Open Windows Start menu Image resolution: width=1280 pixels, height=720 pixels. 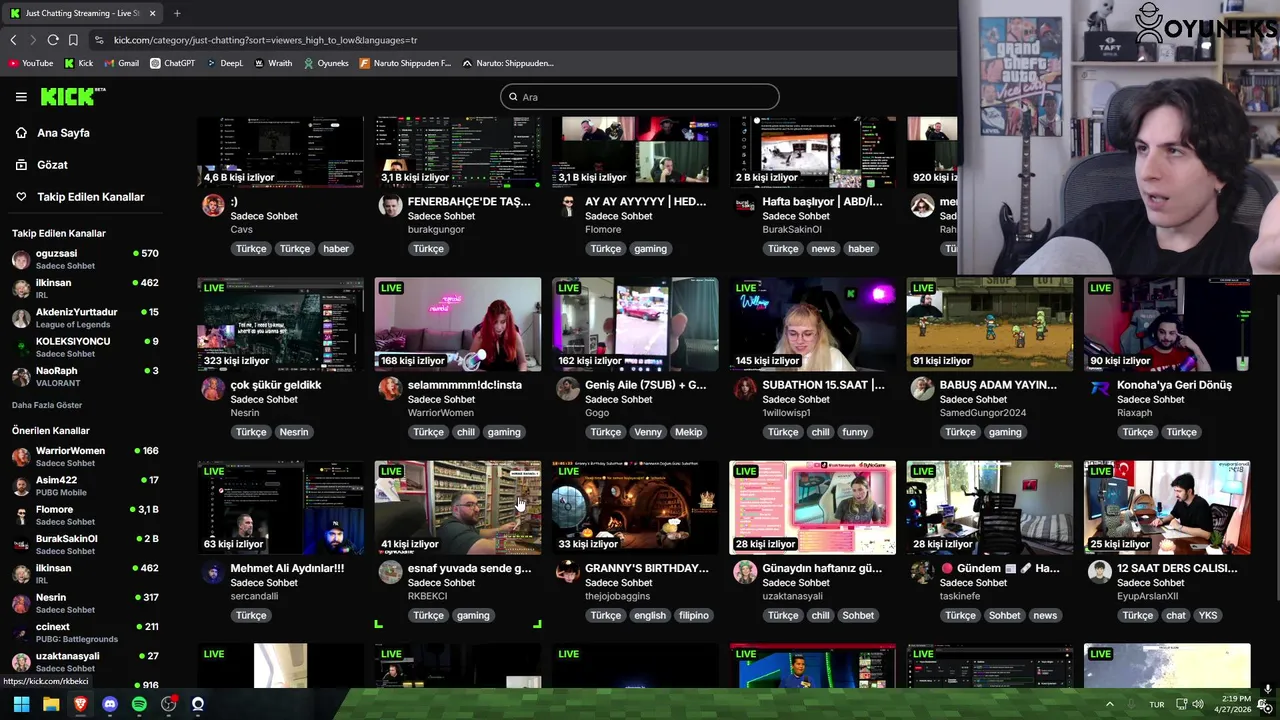(21, 704)
